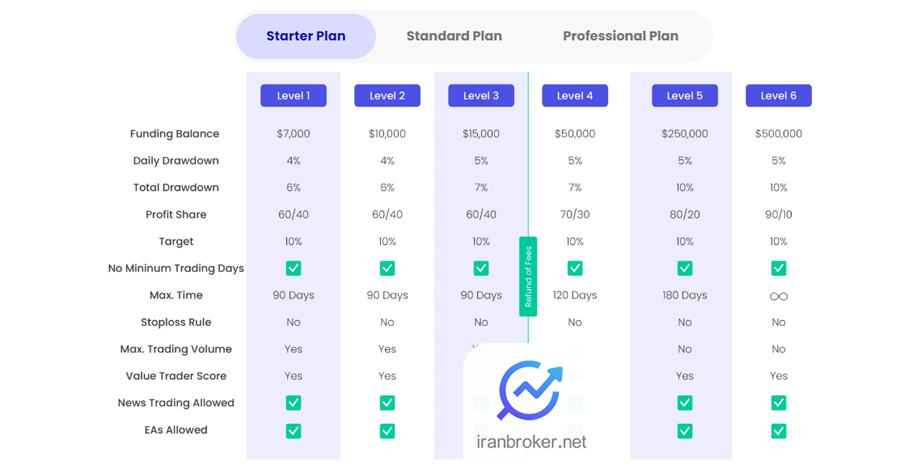Click the Level 4 button
900x471 pixels.
(x=575, y=96)
